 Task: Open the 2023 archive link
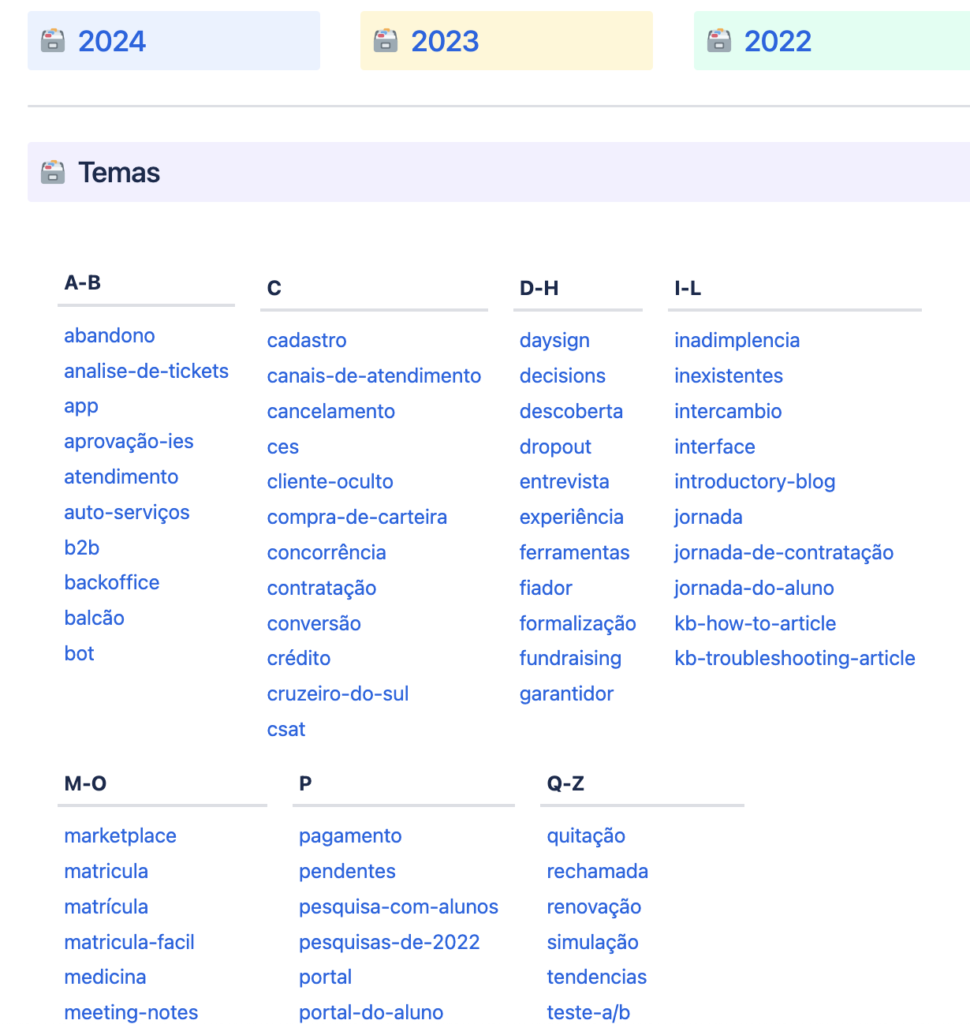[x=444, y=41]
